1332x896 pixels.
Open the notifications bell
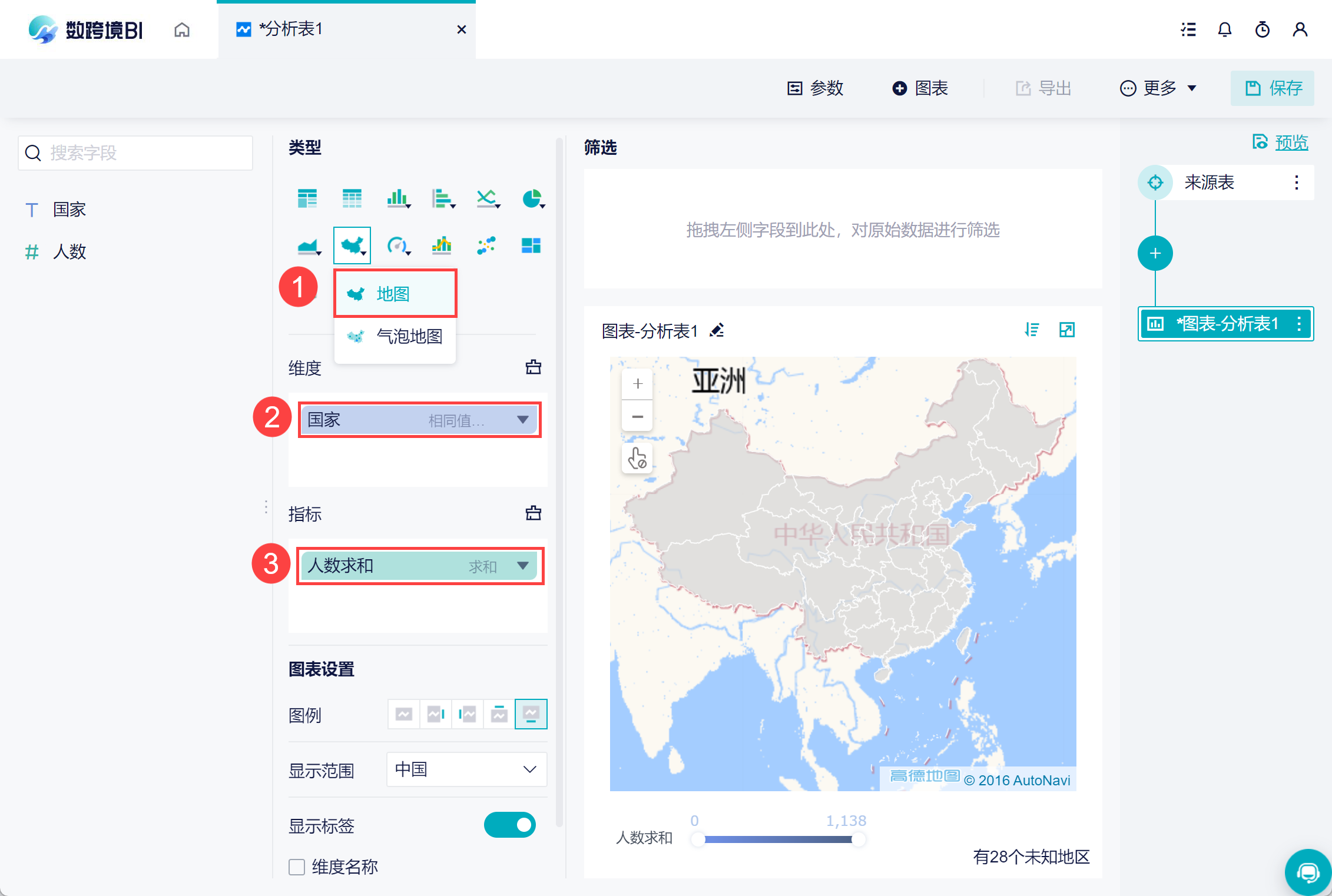coord(1224,29)
